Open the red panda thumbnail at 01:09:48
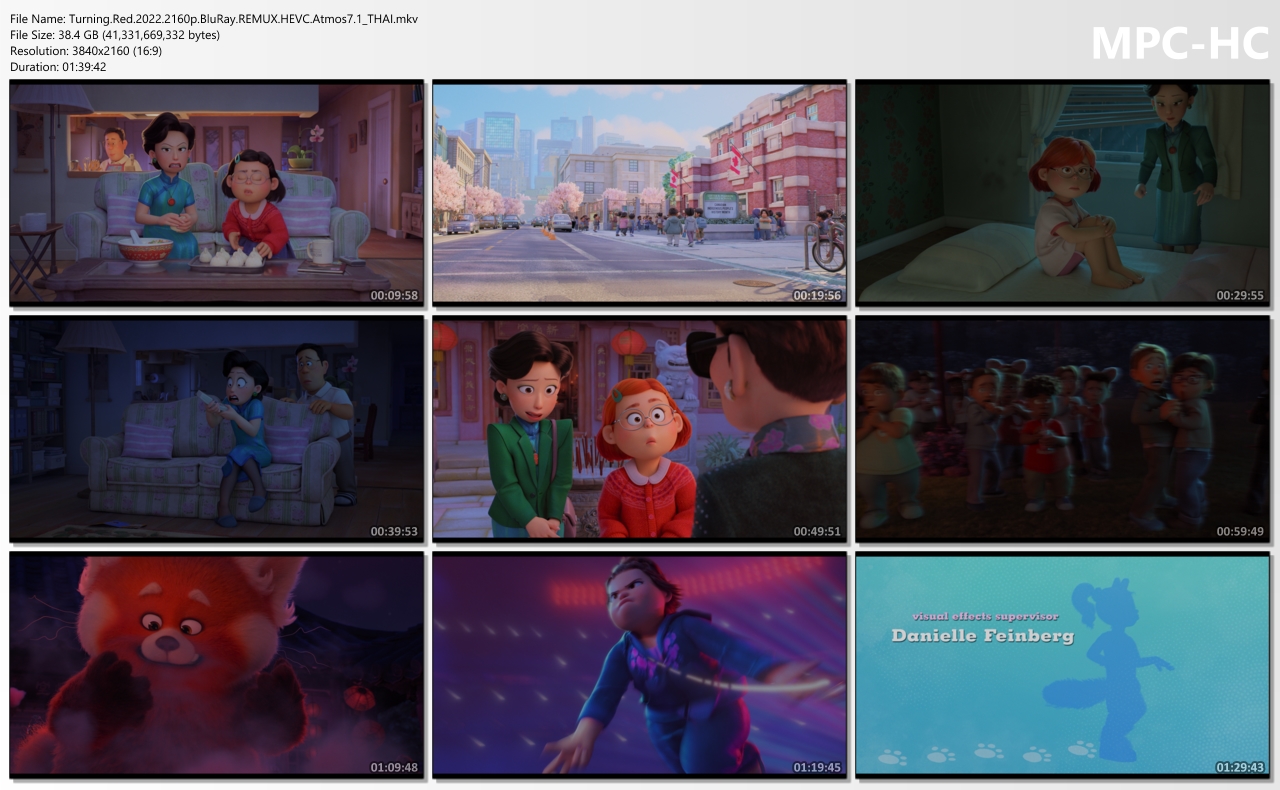1280x790 pixels. pyautogui.click(x=216, y=665)
